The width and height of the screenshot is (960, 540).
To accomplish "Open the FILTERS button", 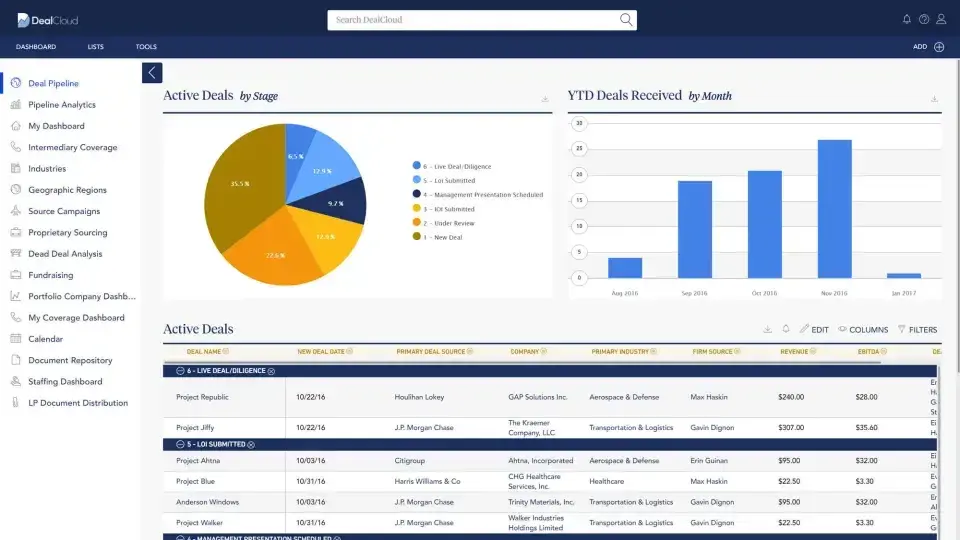I will [x=917, y=329].
